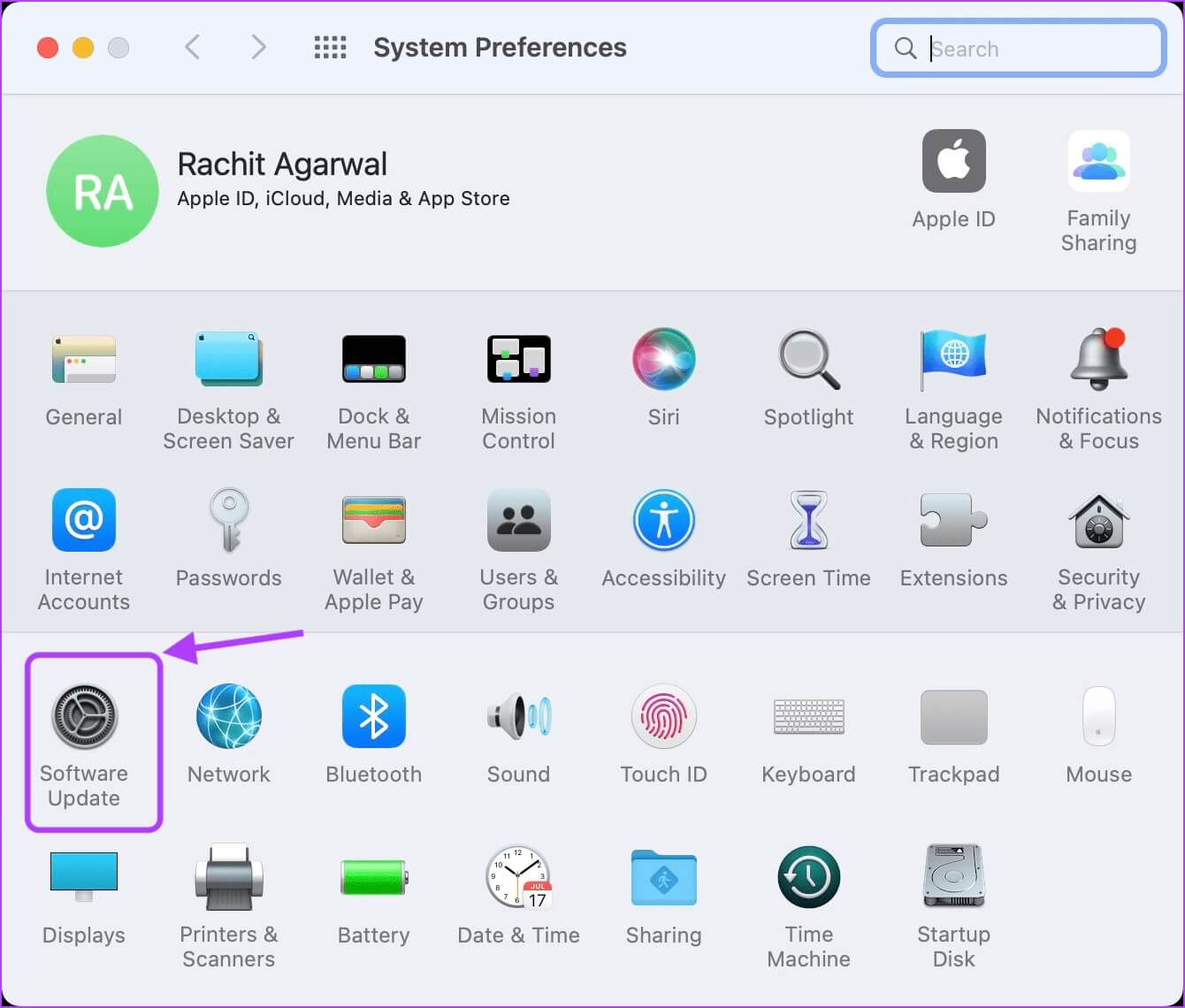The width and height of the screenshot is (1185, 1008).
Task: Click the RA profile avatar
Action: [103, 191]
